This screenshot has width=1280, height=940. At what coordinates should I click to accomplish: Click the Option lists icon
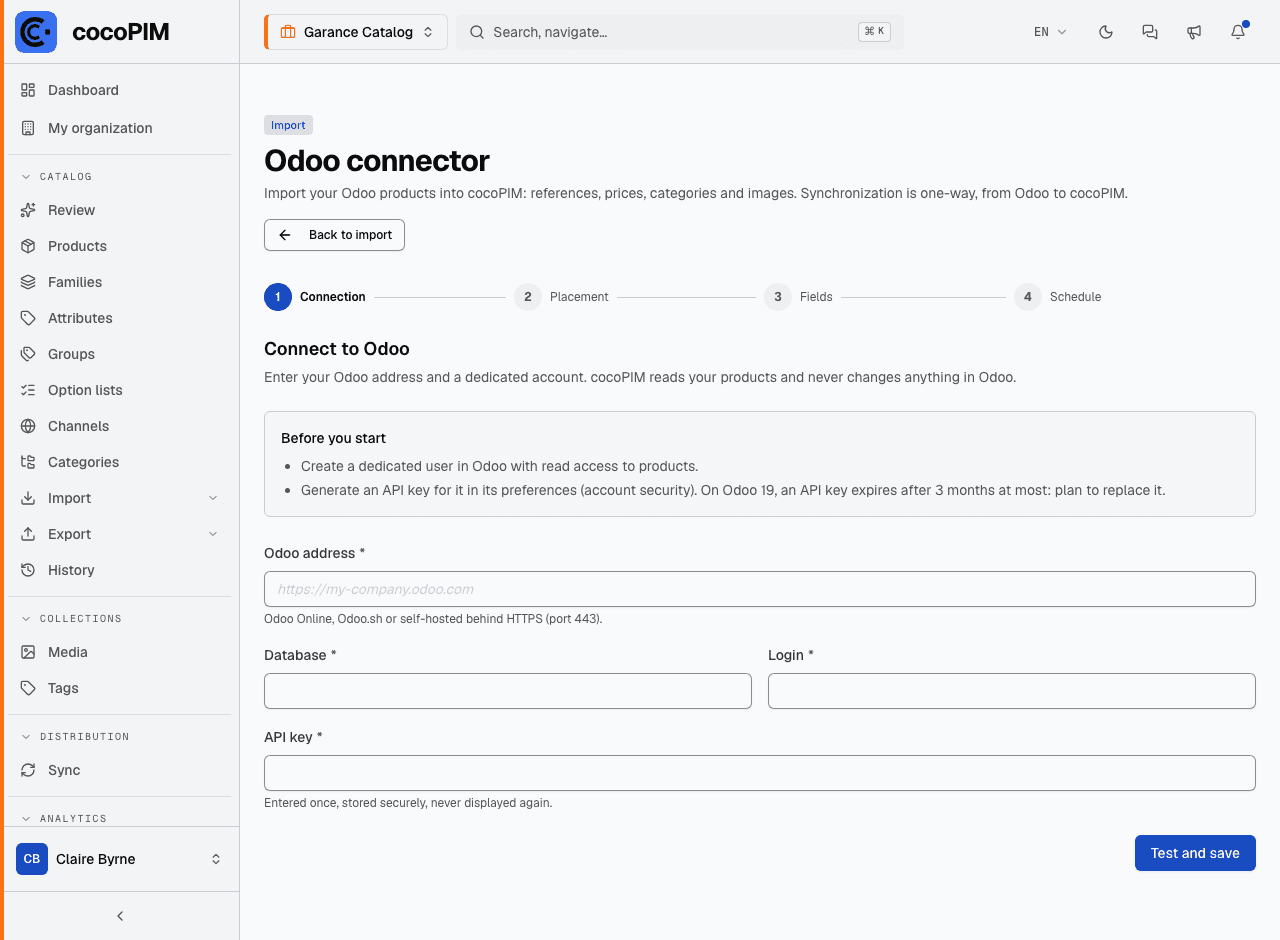click(x=28, y=390)
